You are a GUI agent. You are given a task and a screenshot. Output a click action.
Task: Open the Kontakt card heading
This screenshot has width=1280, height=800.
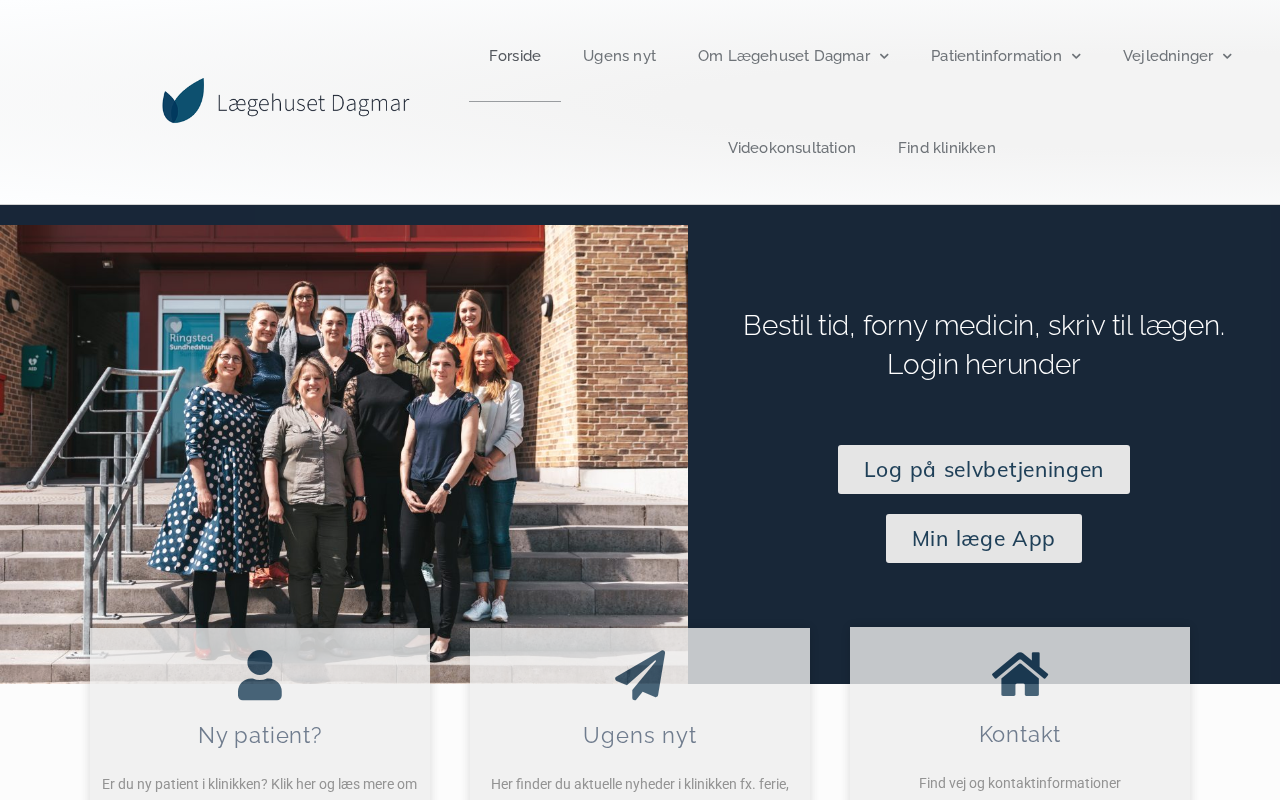point(1020,734)
